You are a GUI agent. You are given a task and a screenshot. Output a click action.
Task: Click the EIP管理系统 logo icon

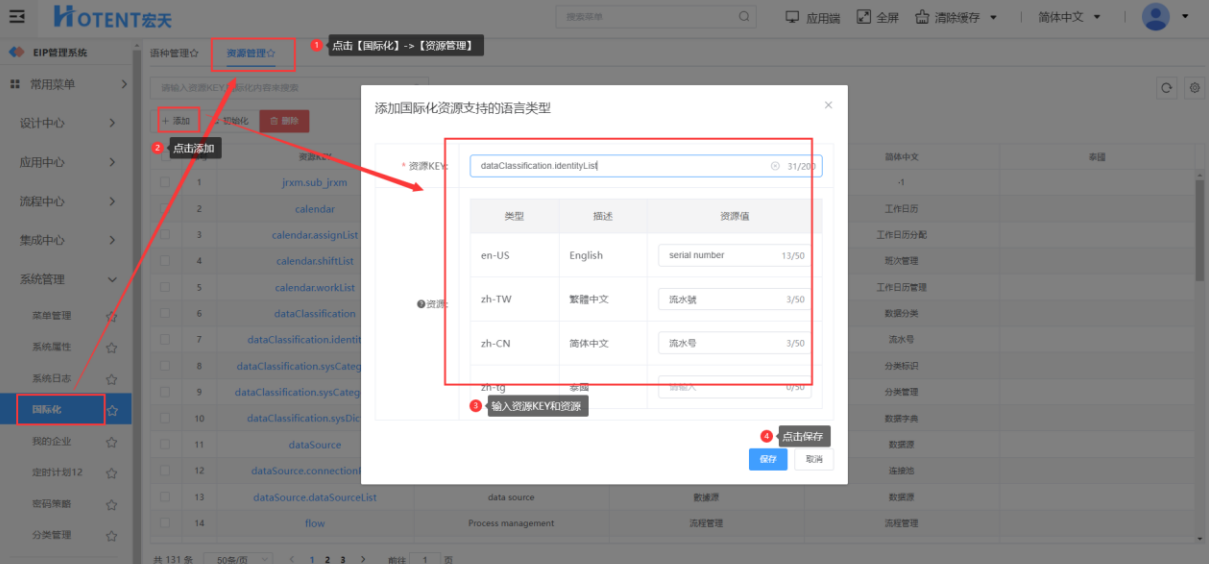tap(17, 52)
